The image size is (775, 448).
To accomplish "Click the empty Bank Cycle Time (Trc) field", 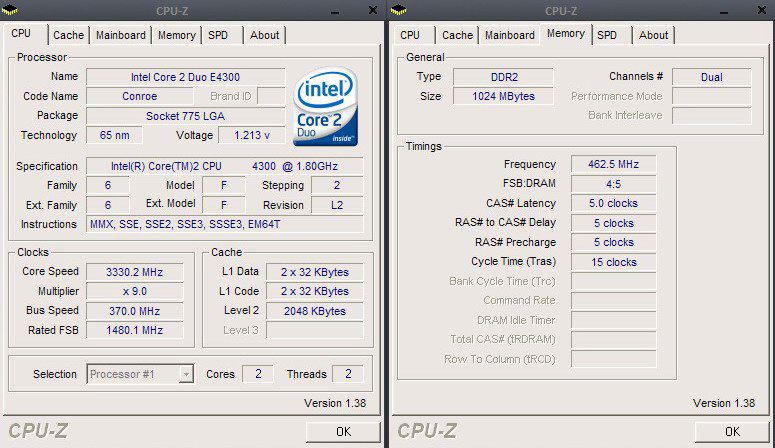I will pyautogui.click(x=613, y=281).
